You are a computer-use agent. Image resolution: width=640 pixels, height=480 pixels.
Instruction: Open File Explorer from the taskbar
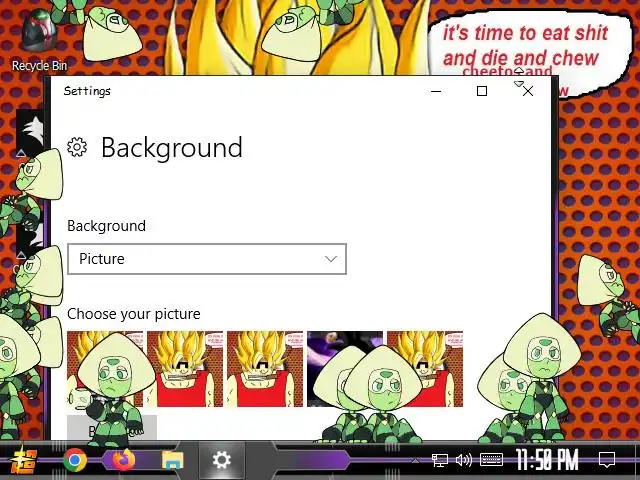pos(173,460)
